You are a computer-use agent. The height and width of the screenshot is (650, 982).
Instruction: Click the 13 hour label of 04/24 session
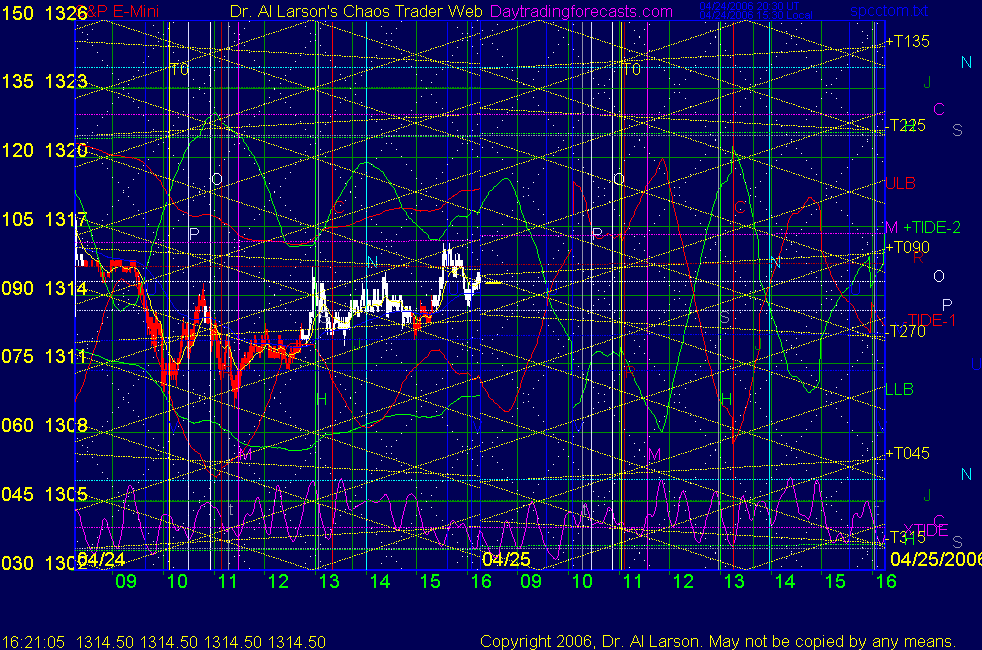pos(329,581)
